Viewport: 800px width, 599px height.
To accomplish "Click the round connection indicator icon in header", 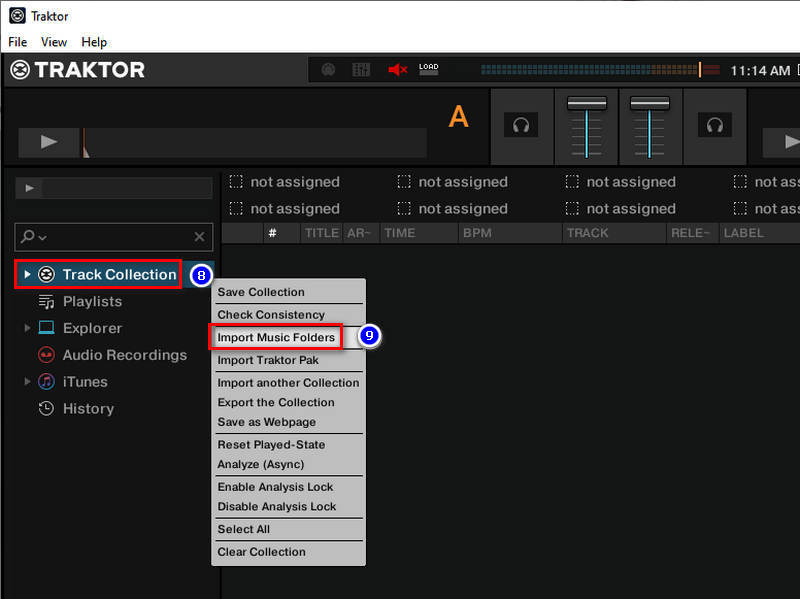I will coord(329,69).
